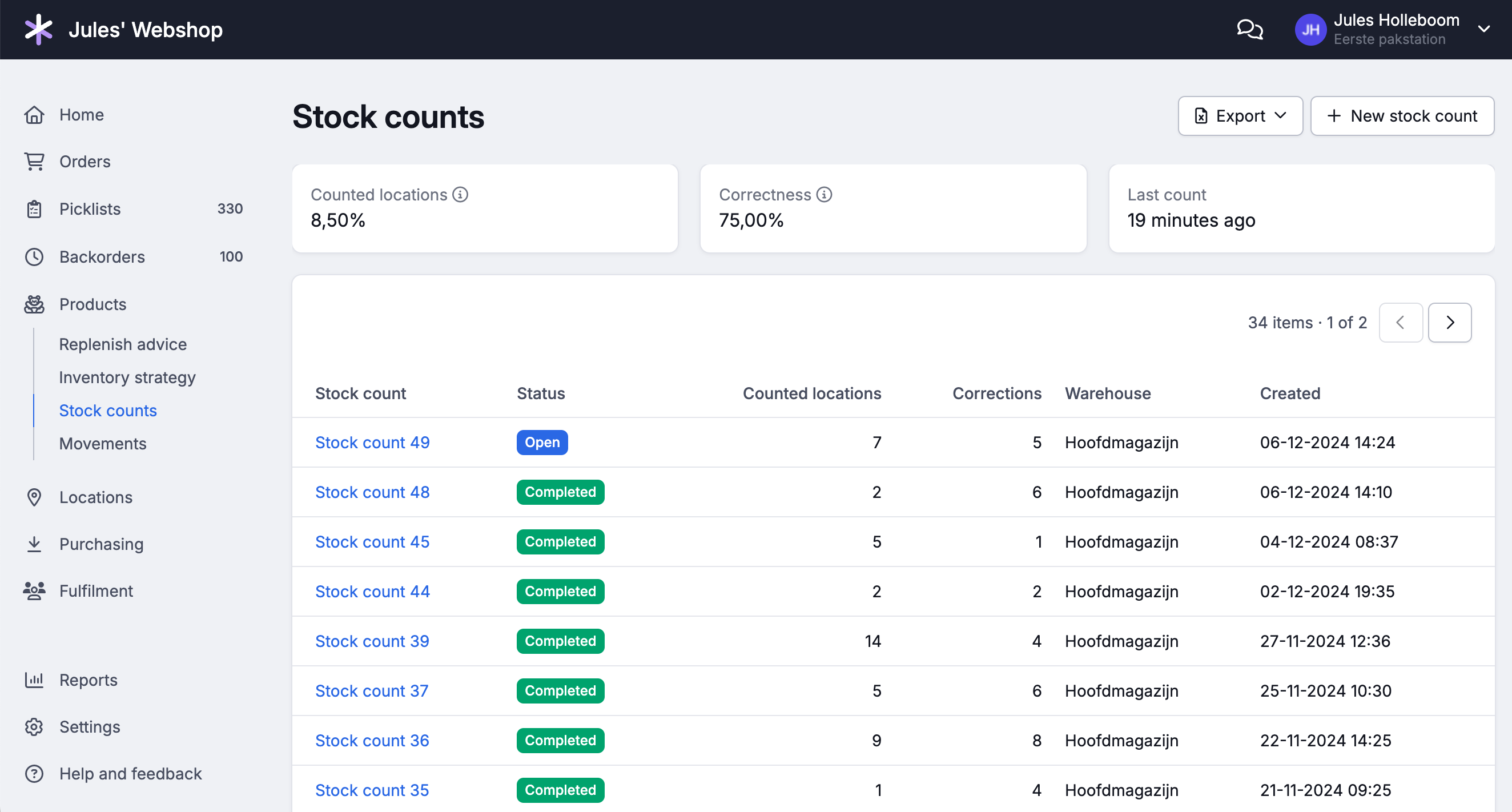The height and width of the screenshot is (812, 1512).
Task: Click the Warehouse column header
Action: 1108,393
